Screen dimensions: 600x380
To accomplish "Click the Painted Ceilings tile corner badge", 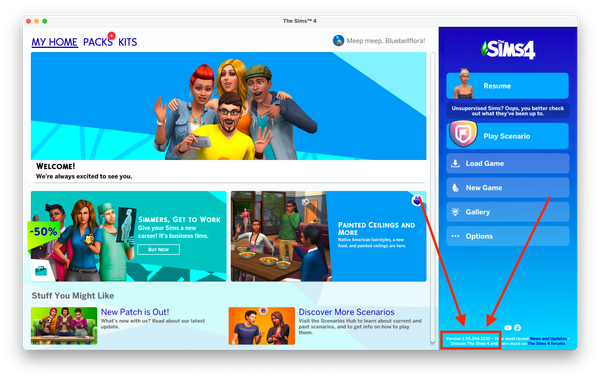I will [417, 200].
